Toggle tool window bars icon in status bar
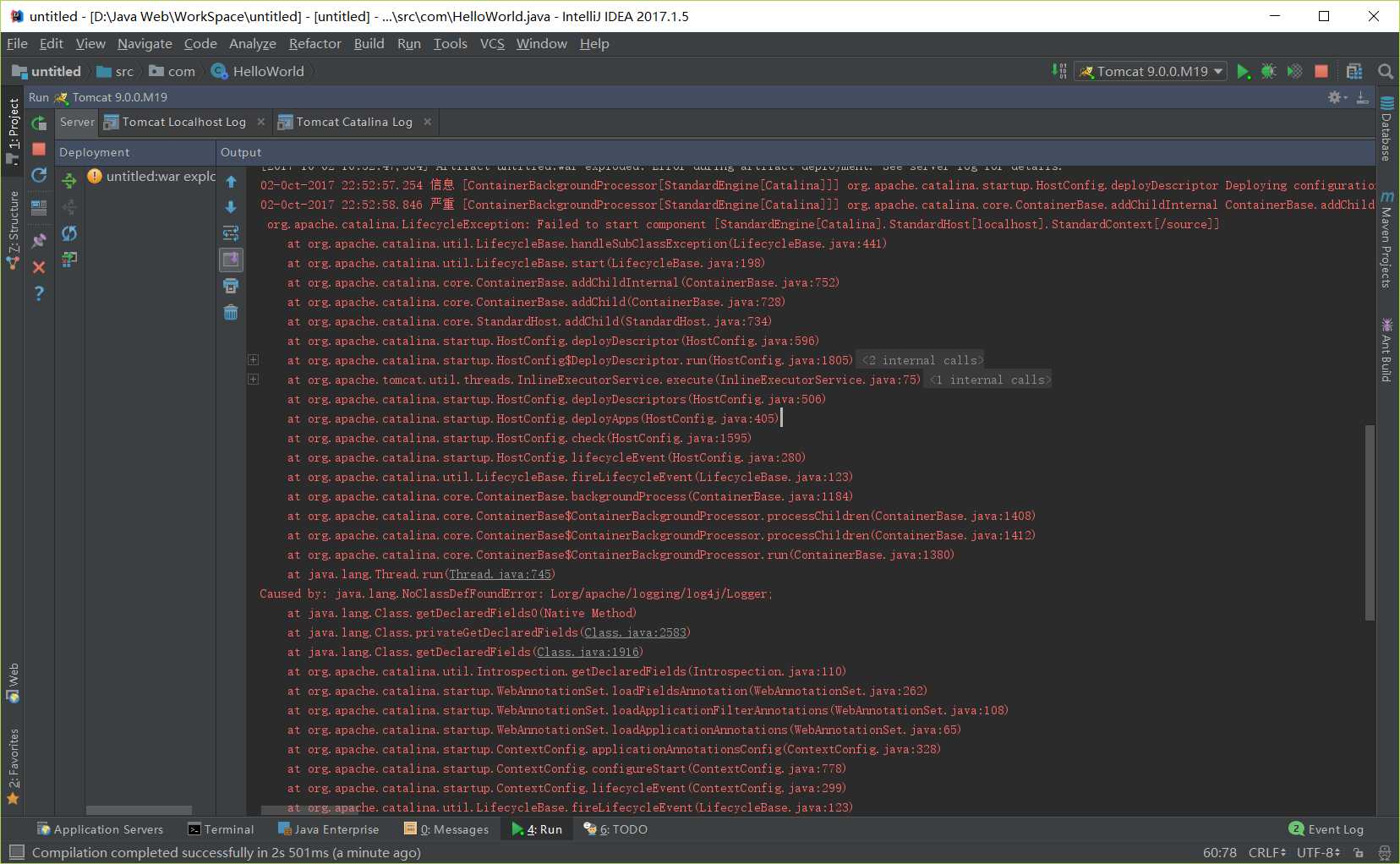 (17, 852)
